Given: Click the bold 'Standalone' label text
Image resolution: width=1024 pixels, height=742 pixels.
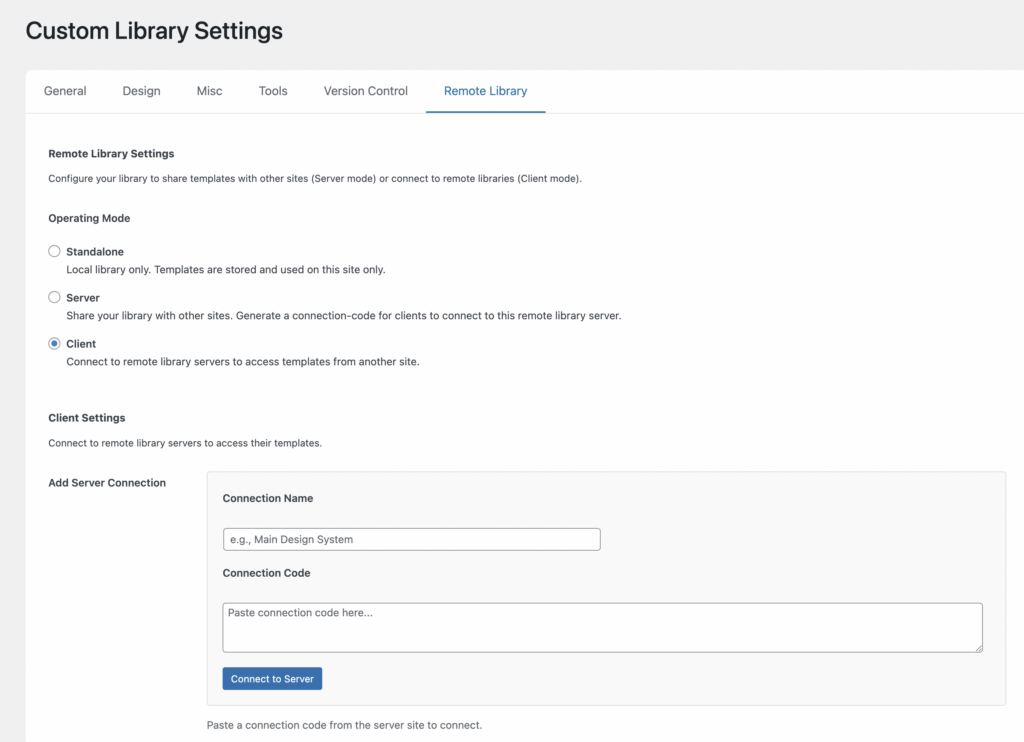Looking at the screenshot, I should click(95, 252).
